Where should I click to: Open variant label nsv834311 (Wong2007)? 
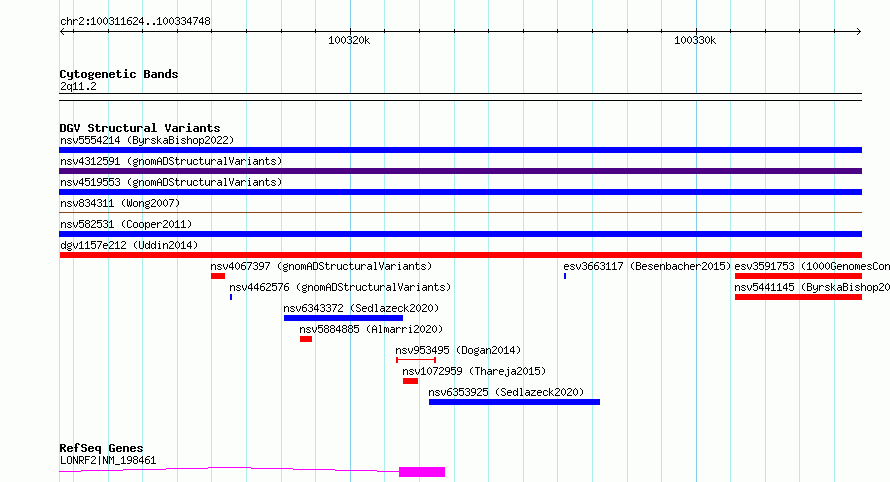pos(120,203)
